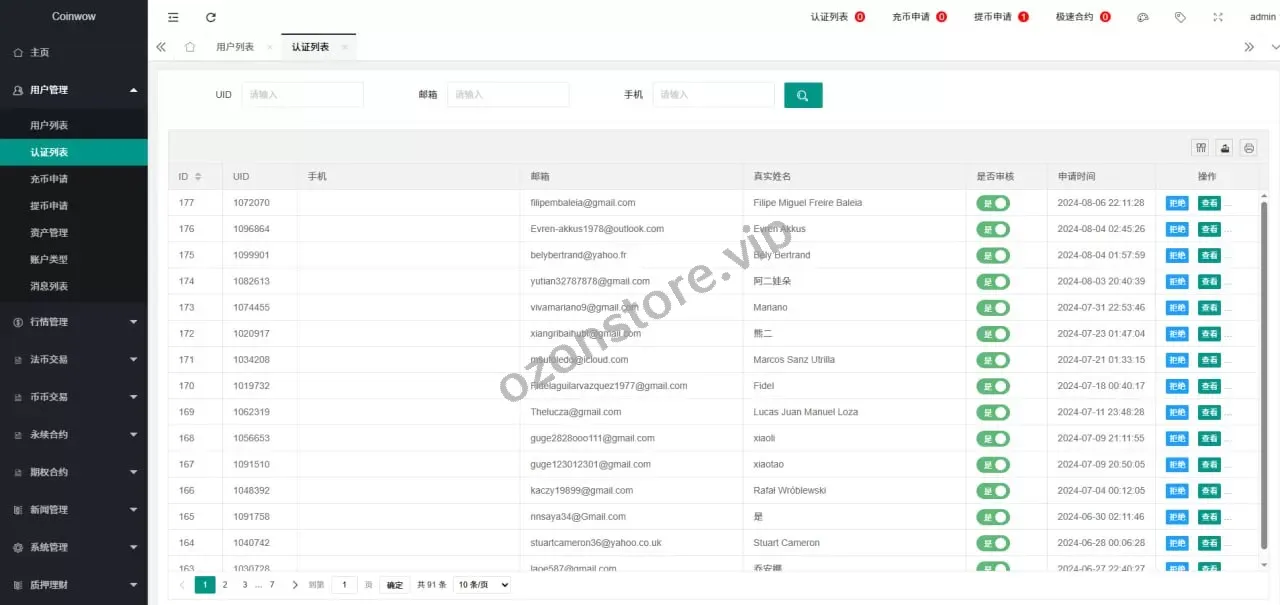
Task: Switch off review for Stuart Cameron
Action: pos(993,543)
